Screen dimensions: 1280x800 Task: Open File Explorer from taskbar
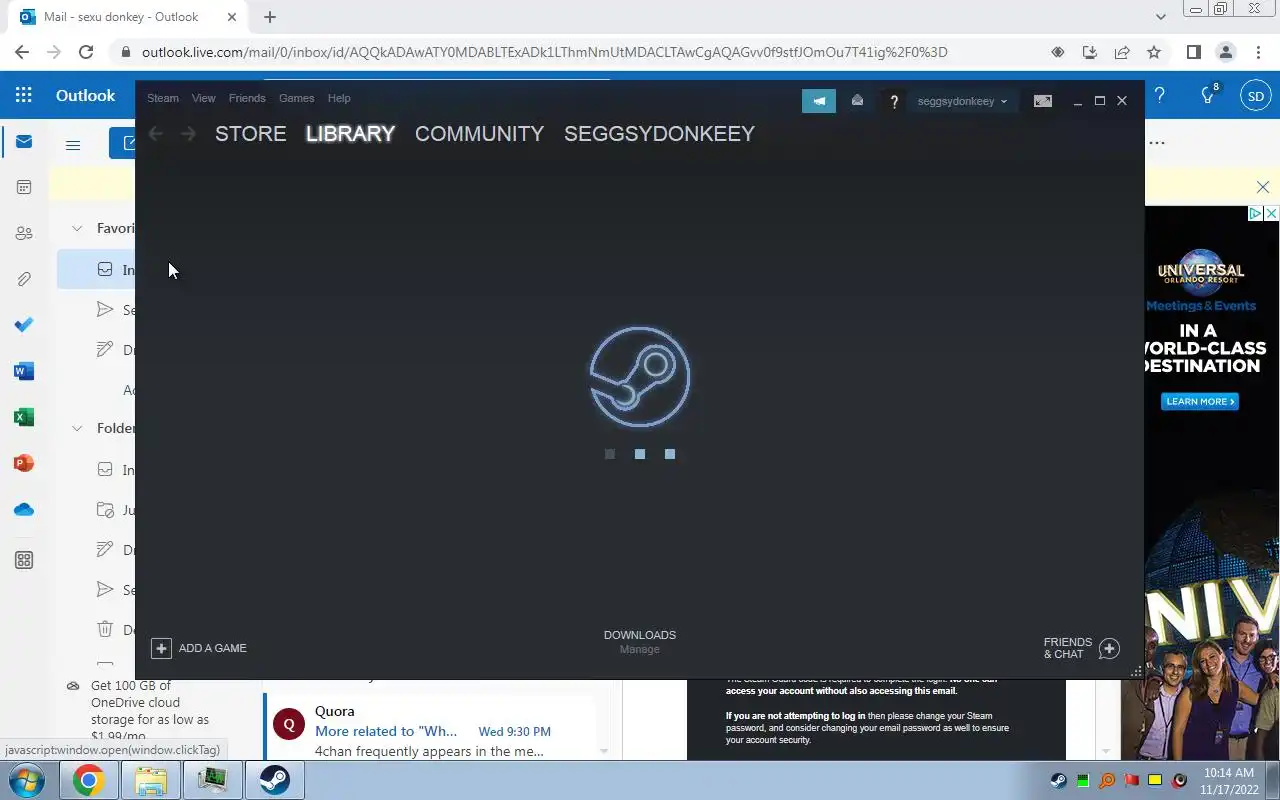point(150,780)
